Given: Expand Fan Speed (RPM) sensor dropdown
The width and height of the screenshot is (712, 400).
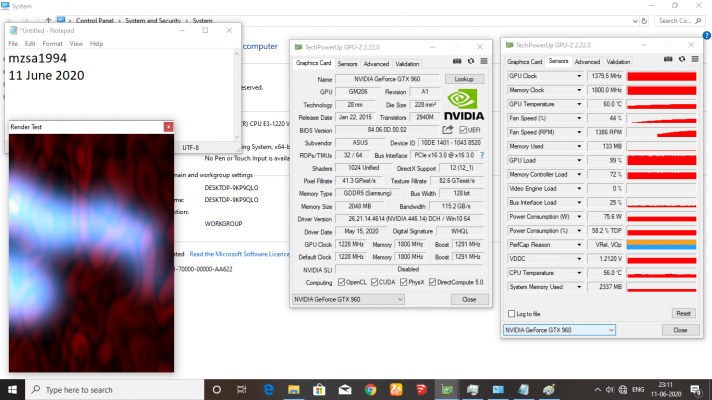Looking at the screenshot, I should pyautogui.click(x=579, y=133).
